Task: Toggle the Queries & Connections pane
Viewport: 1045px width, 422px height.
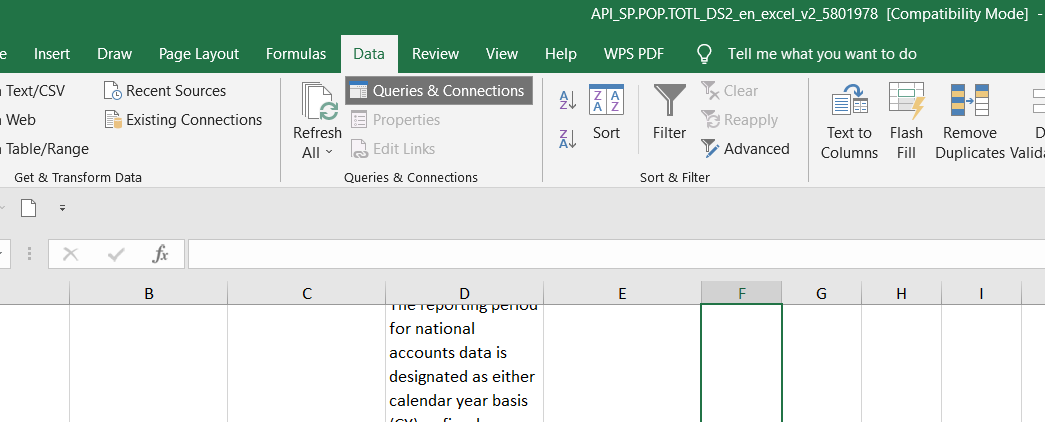Action: [x=438, y=91]
